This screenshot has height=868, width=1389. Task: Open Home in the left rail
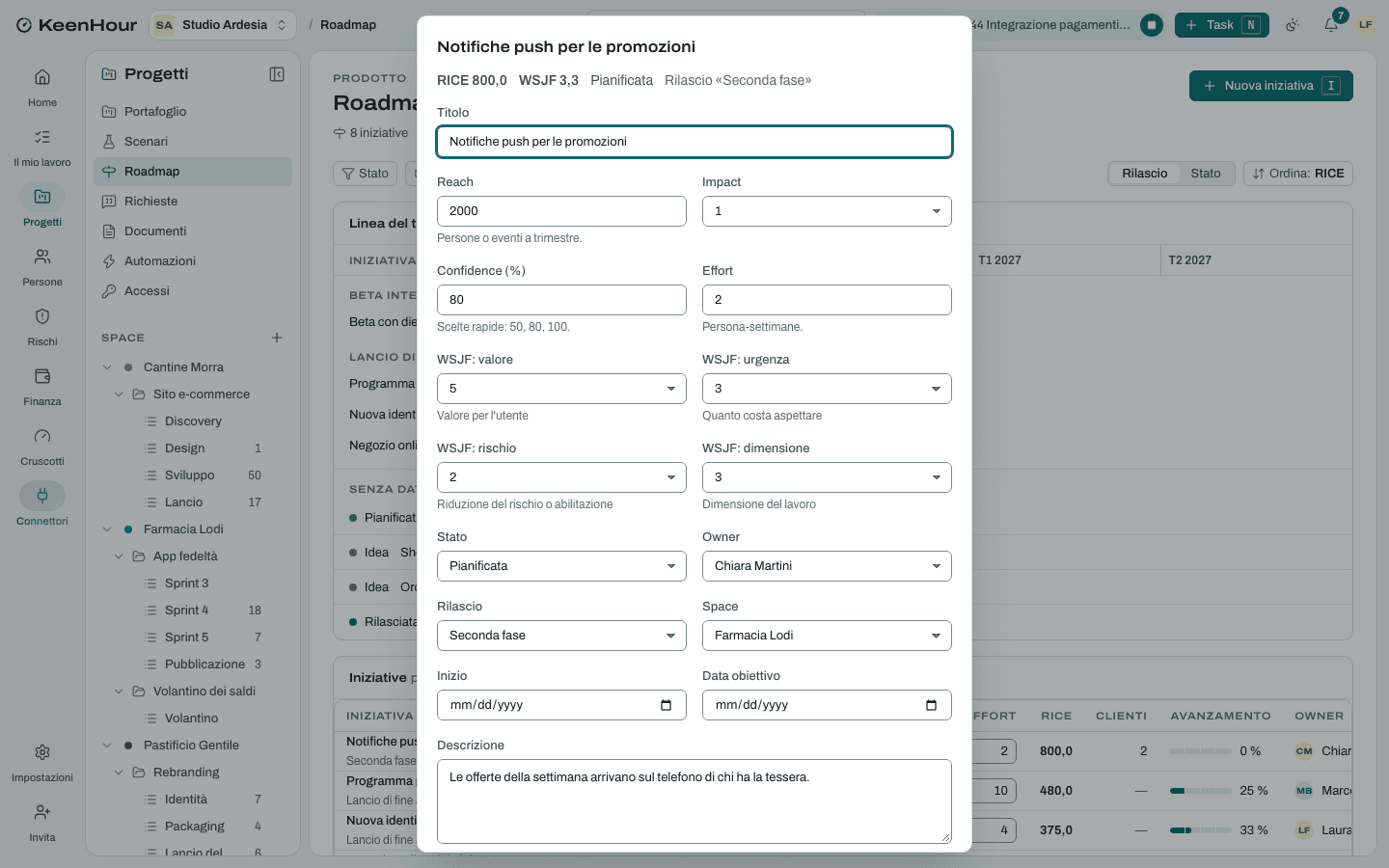click(x=42, y=87)
